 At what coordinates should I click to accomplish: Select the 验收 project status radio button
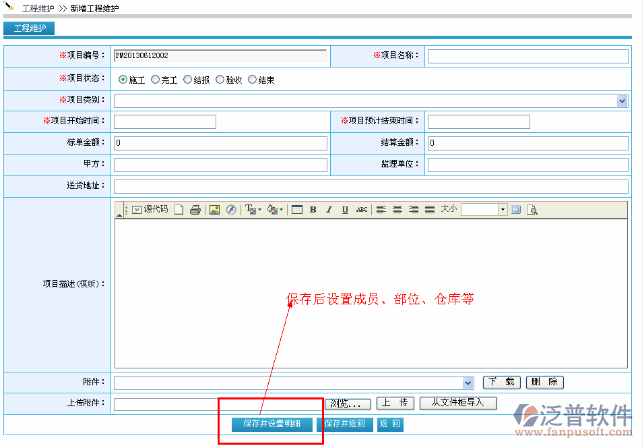click(x=220, y=79)
